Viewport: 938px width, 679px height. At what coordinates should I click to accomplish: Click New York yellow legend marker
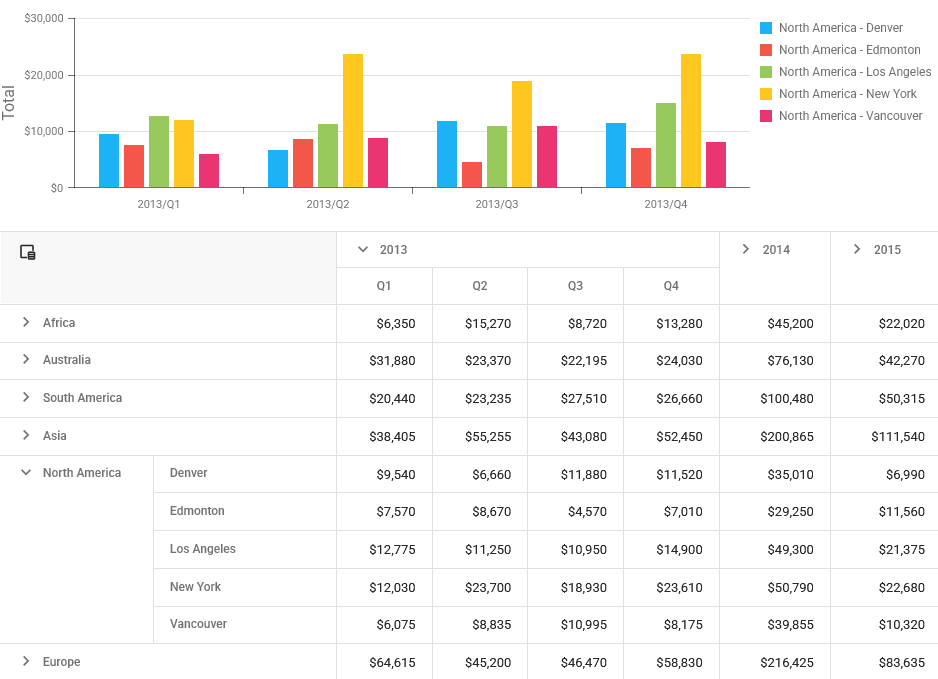pos(766,94)
